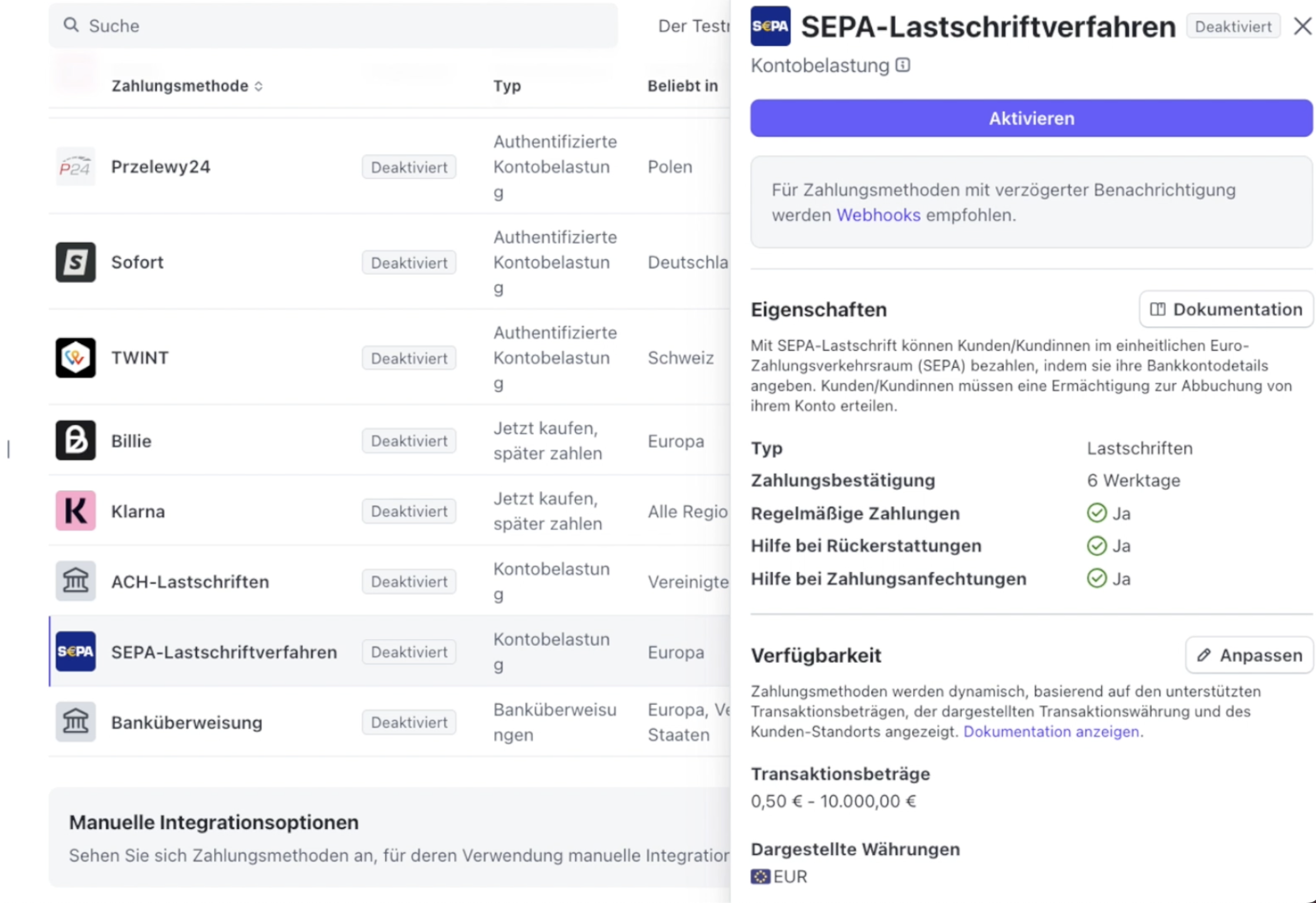Click the ACH-Lastschriften bank icon
Image resolution: width=1316 pixels, height=903 pixels.
tap(76, 581)
